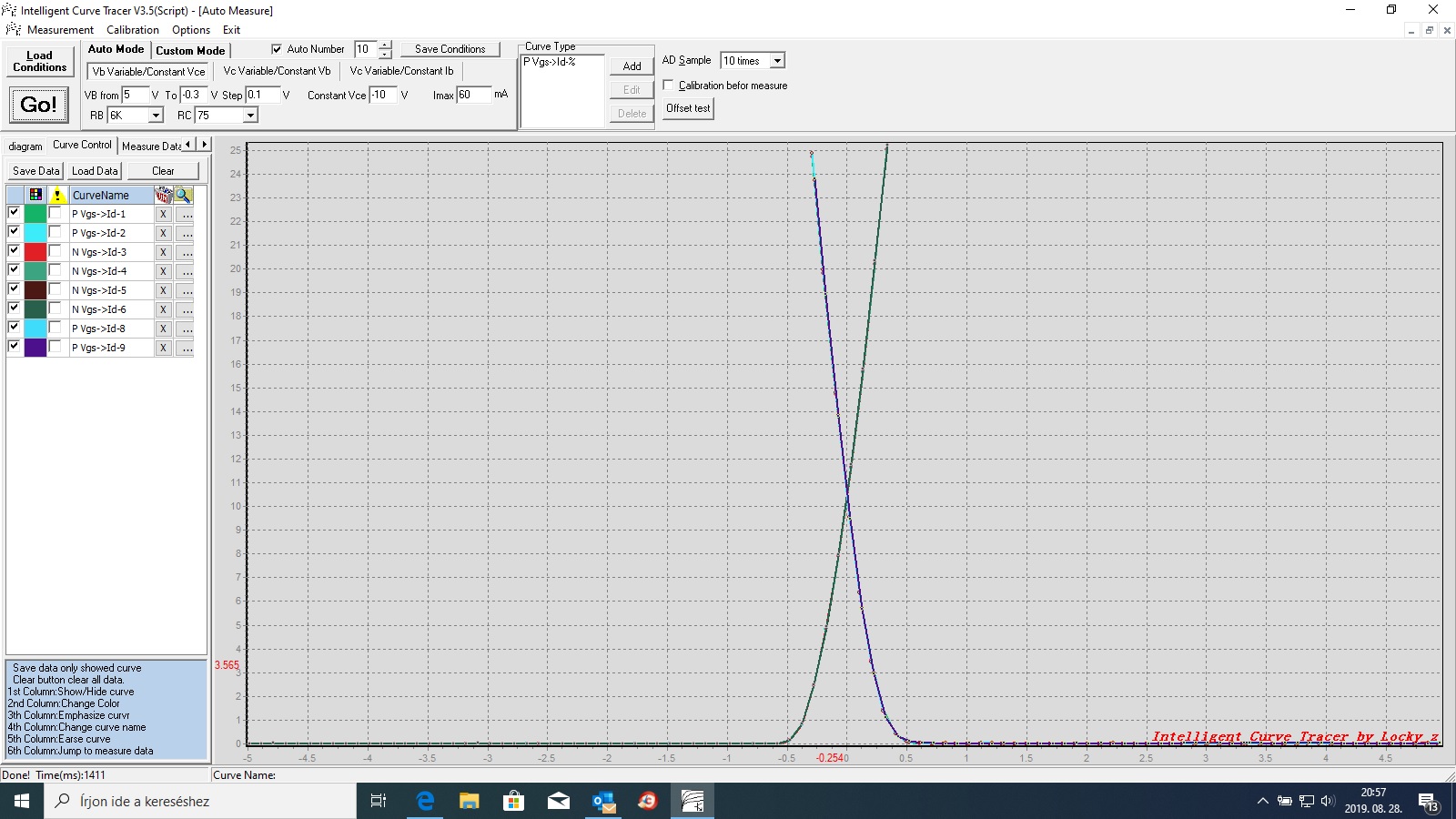Viewport: 1456px width, 819px height.
Task: Change color of curve N Vgs->Id-3 swatch
Action: pyautogui.click(x=35, y=252)
